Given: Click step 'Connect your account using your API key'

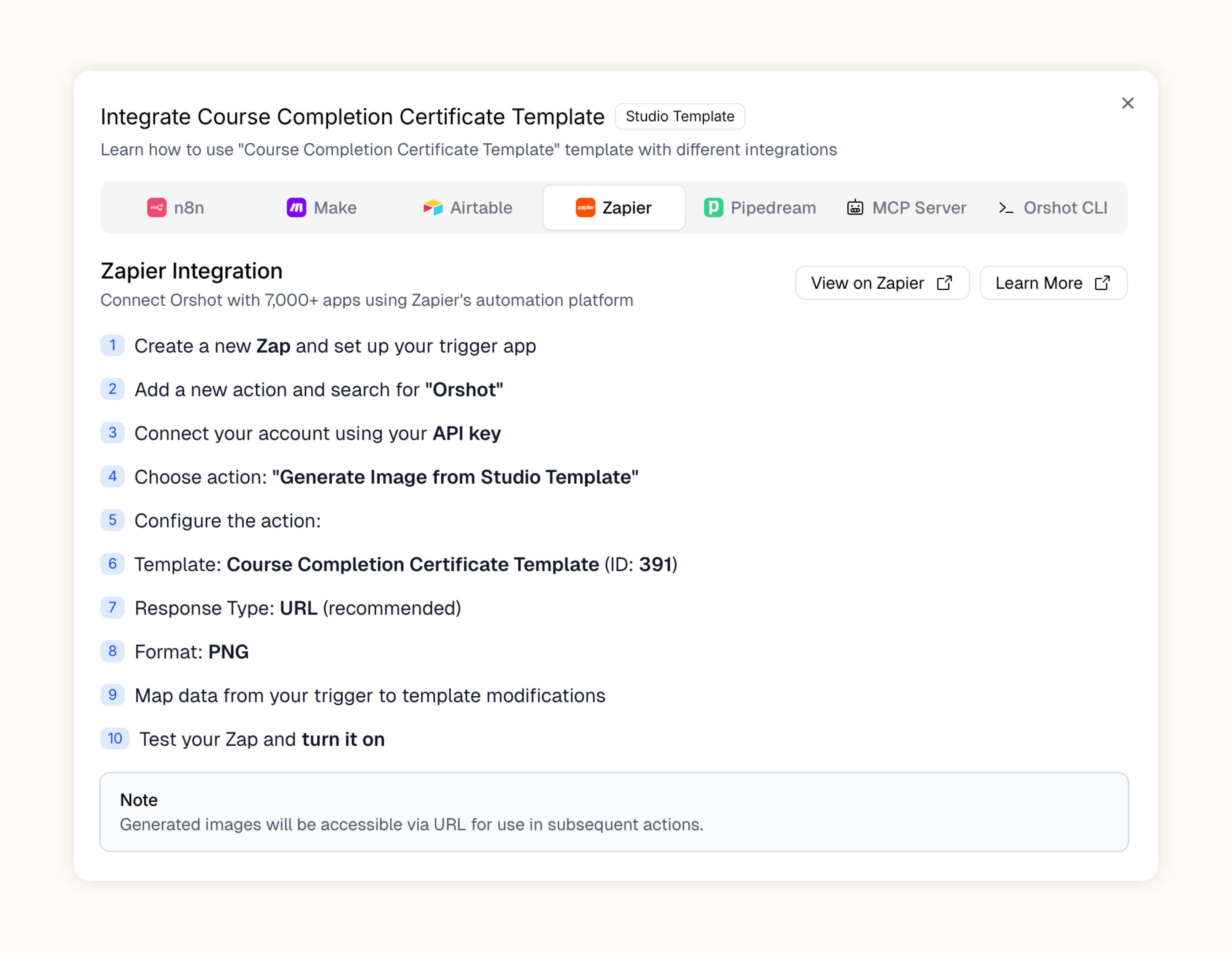Looking at the screenshot, I should 318,433.
